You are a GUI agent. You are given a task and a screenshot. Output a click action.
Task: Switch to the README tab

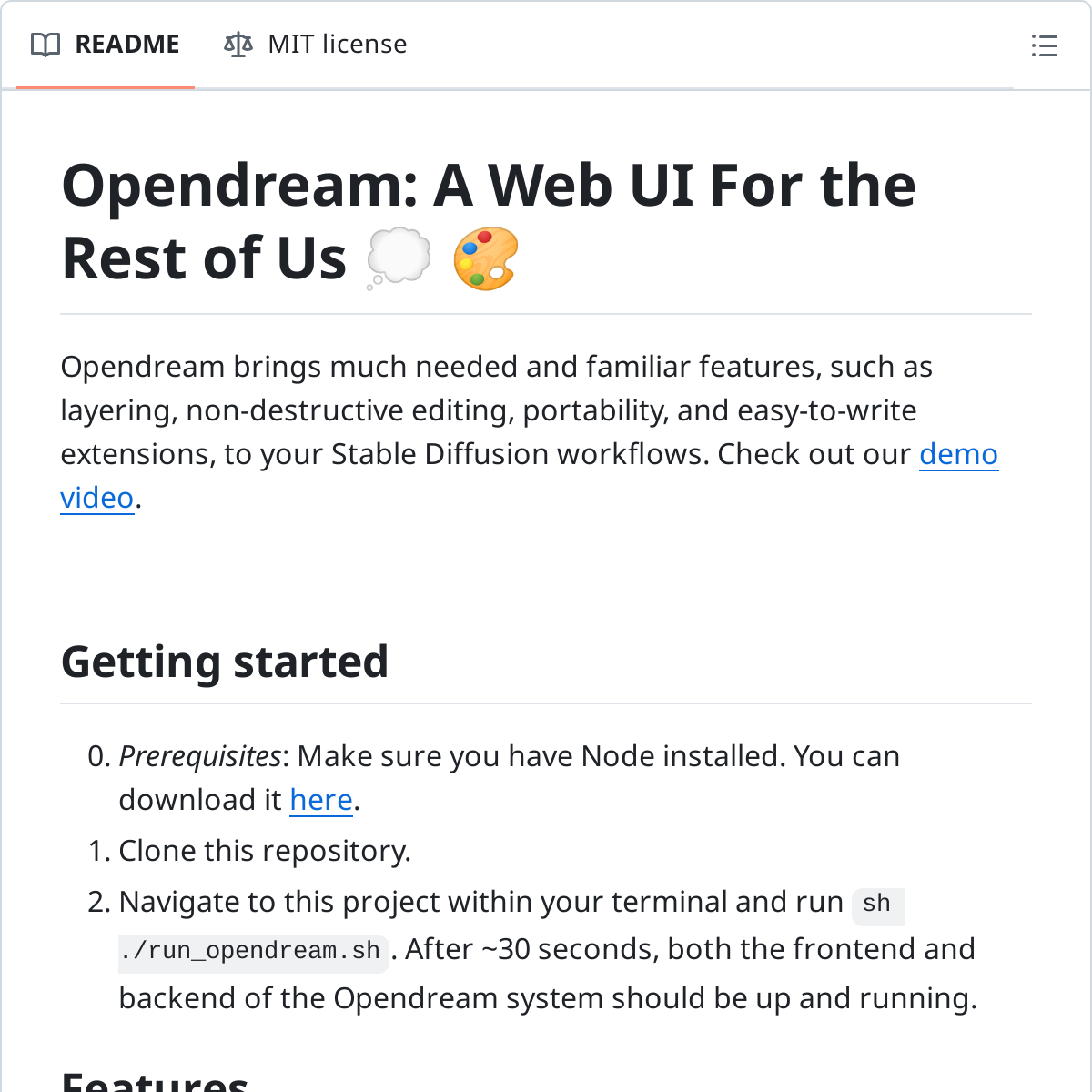click(x=126, y=45)
